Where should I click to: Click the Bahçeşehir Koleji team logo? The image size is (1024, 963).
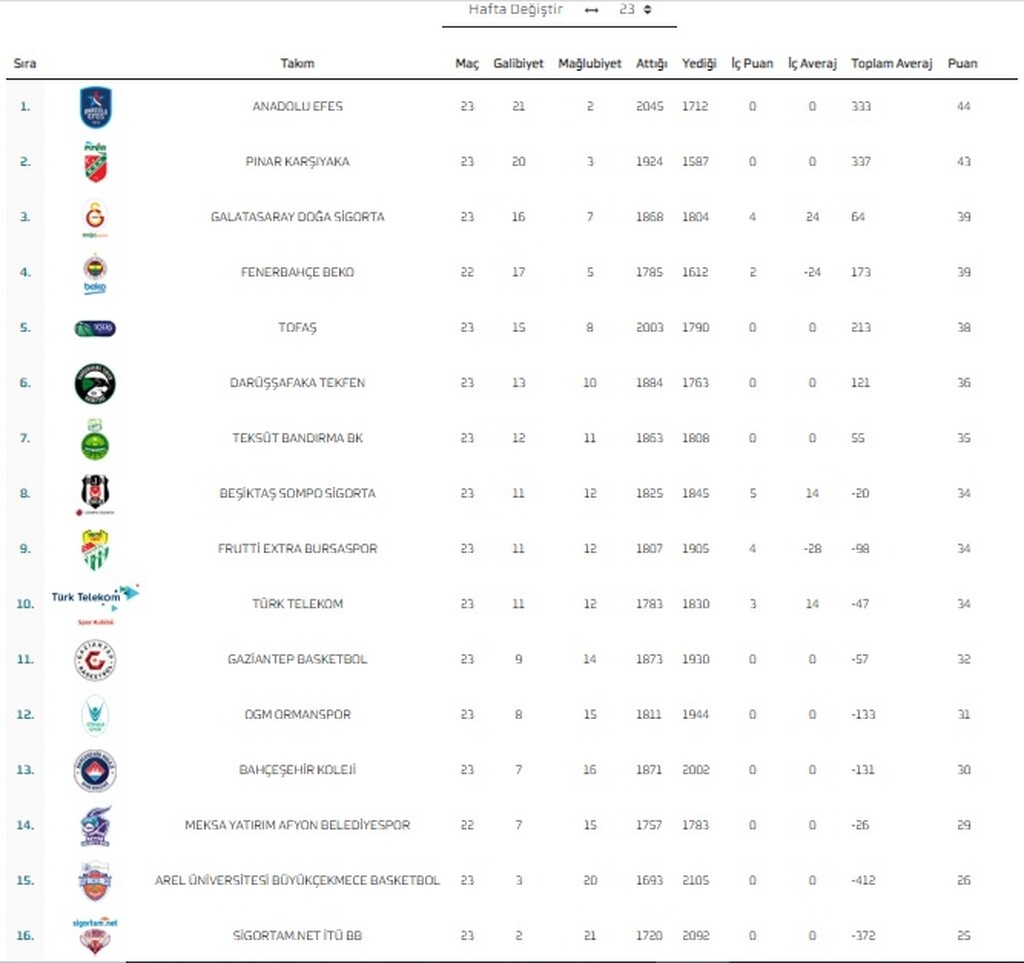coord(96,770)
